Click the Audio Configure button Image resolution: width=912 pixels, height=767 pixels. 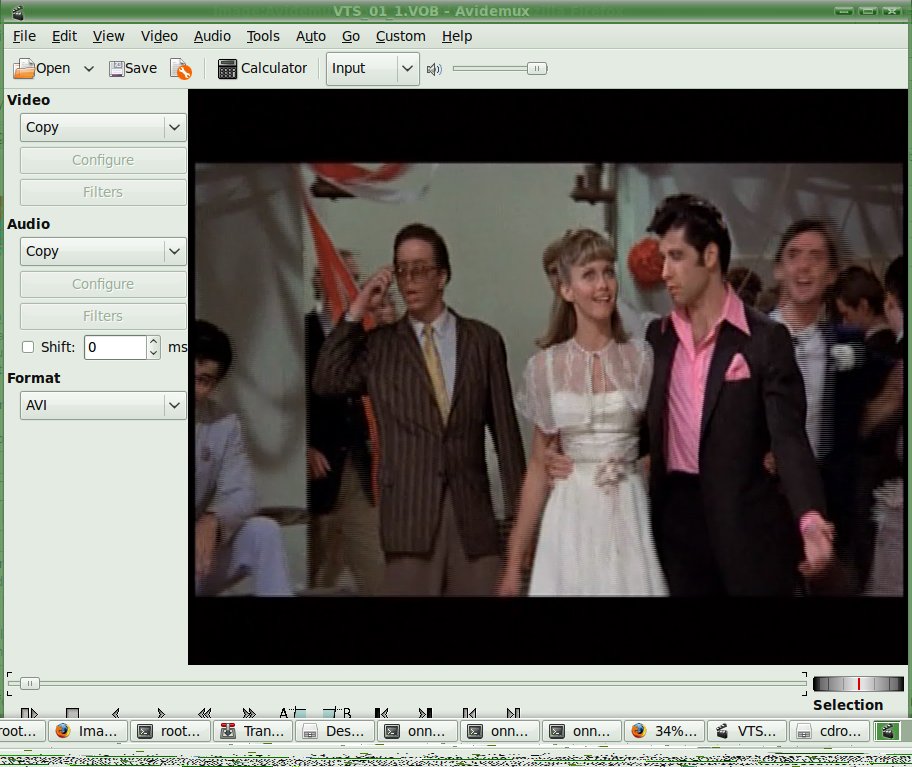[103, 284]
